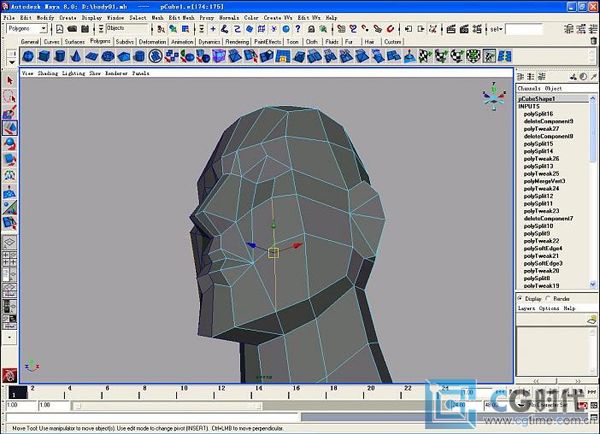Open the Edit Mesh menu
The height and width of the screenshot is (434, 600).
tap(182, 18)
